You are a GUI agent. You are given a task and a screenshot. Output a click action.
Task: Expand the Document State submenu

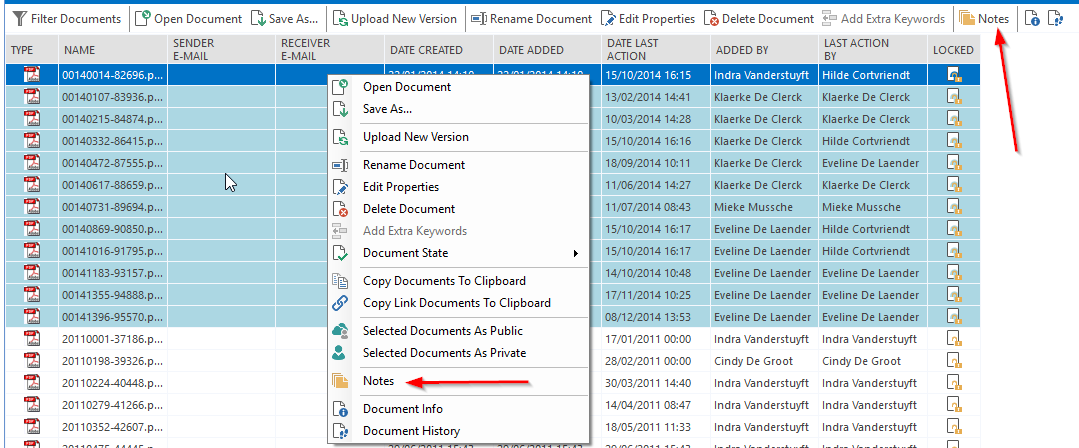click(x=458, y=253)
